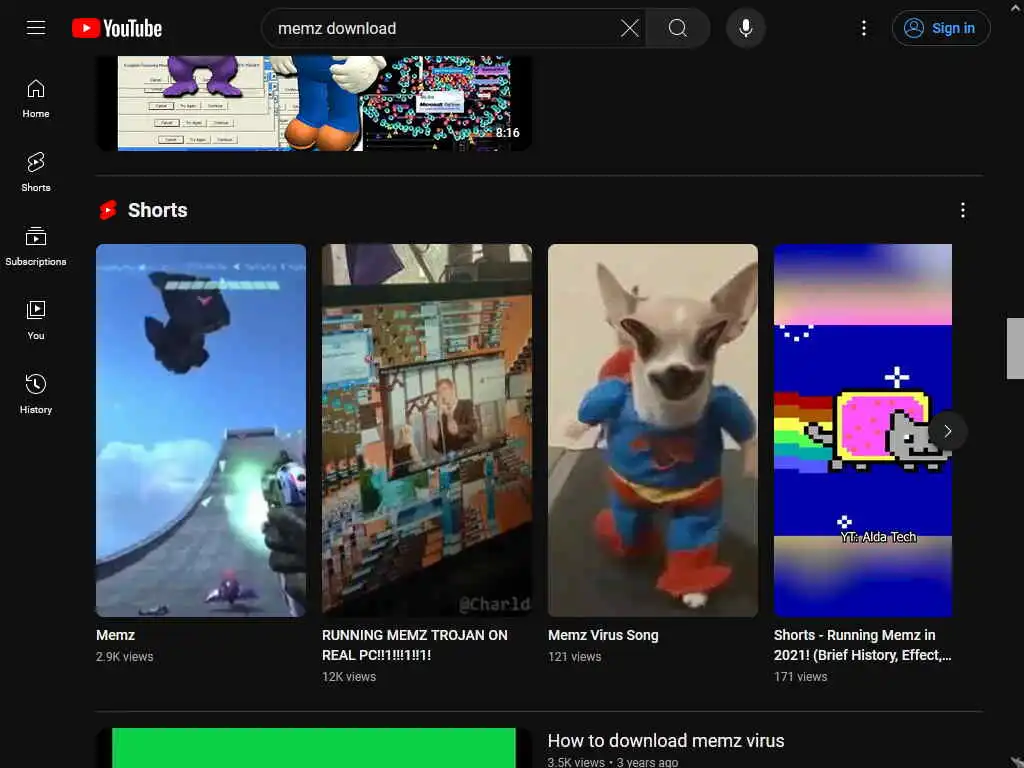Click the '12K views' text
The height and width of the screenshot is (768, 1024).
(x=349, y=677)
